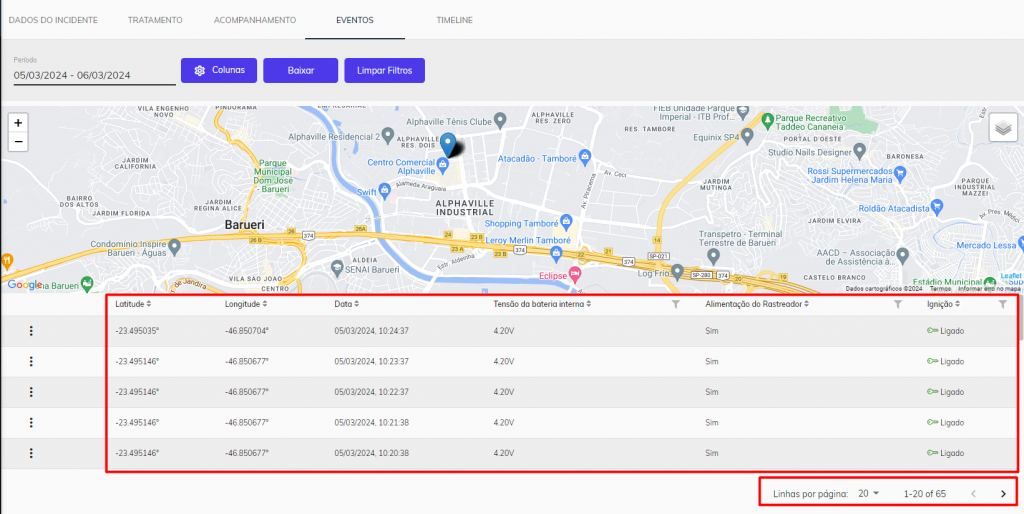This screenshot has height=514, width=1024.
Task: Click Sim in the 10:21:38 row
Action: (x=712, y=423)
